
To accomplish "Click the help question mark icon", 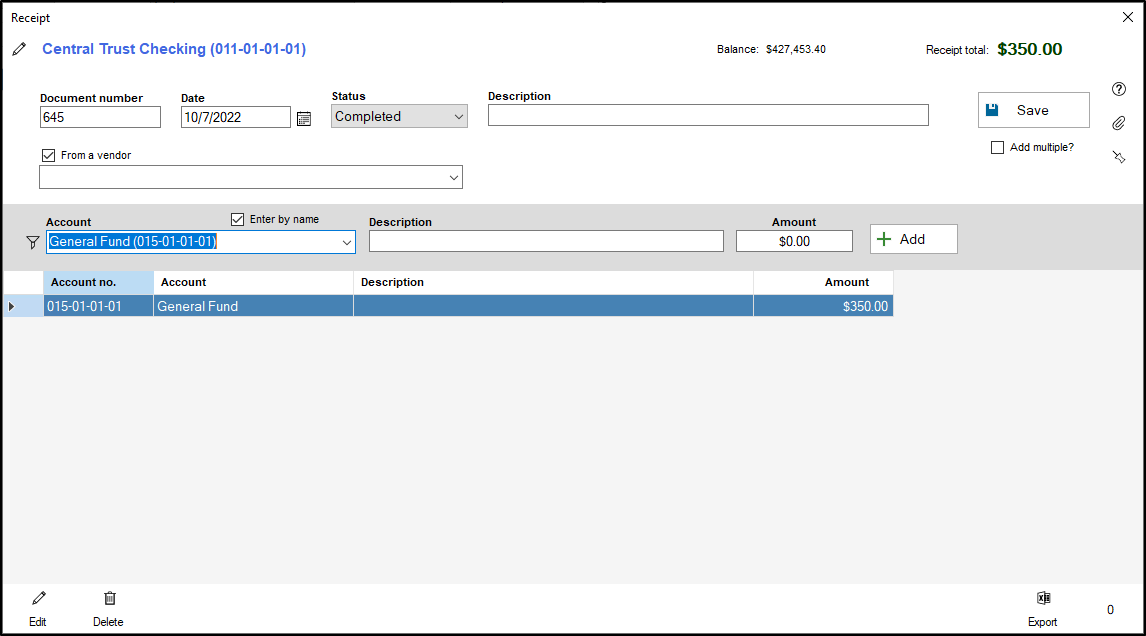I will tap(1119, 89).
